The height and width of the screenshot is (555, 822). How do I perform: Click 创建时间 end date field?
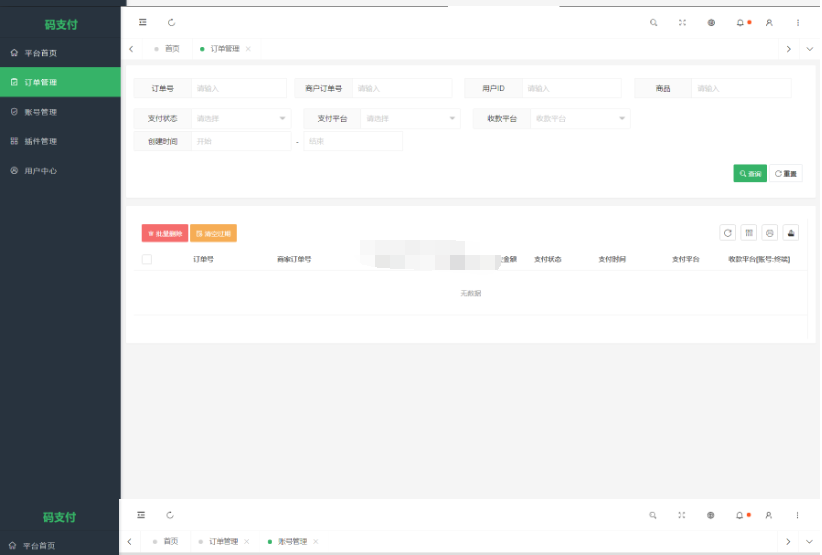[353, 141]
